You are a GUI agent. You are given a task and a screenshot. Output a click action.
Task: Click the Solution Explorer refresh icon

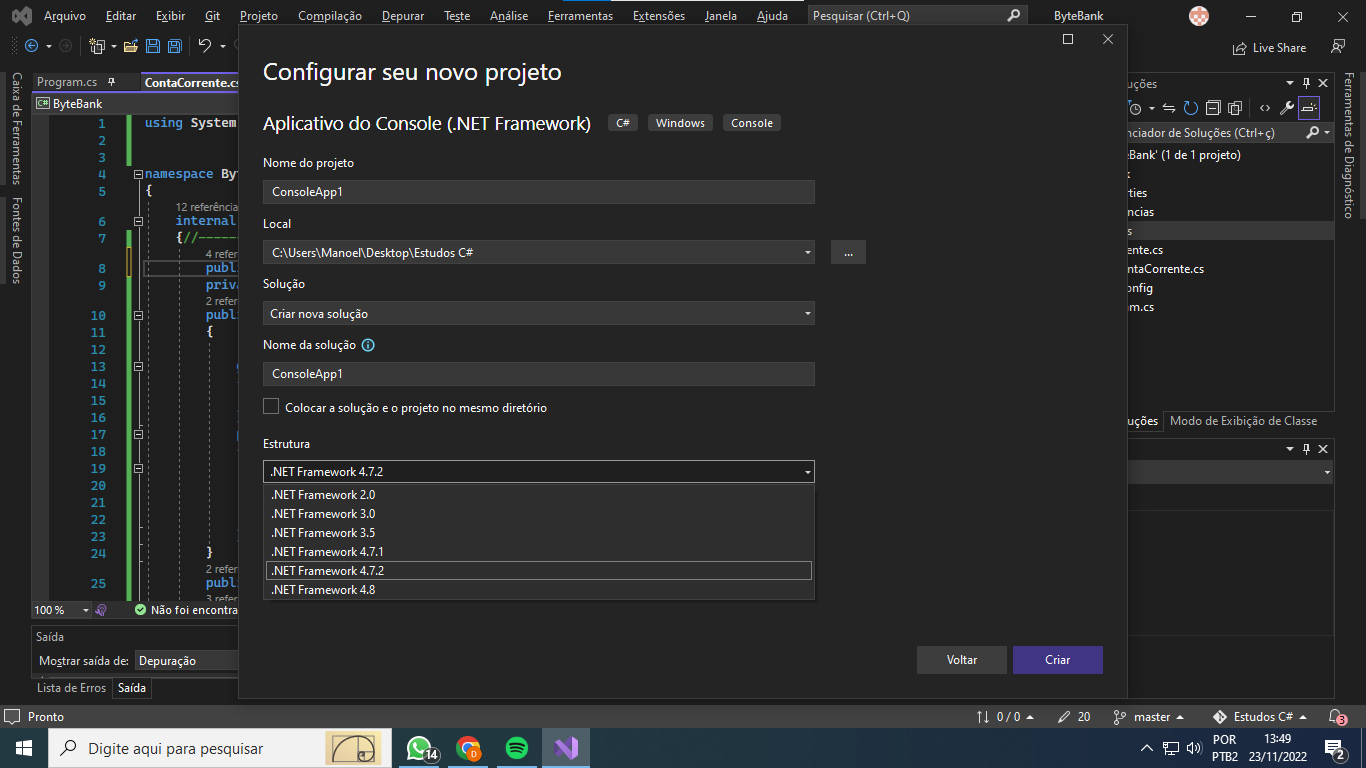click(1190, 107)
